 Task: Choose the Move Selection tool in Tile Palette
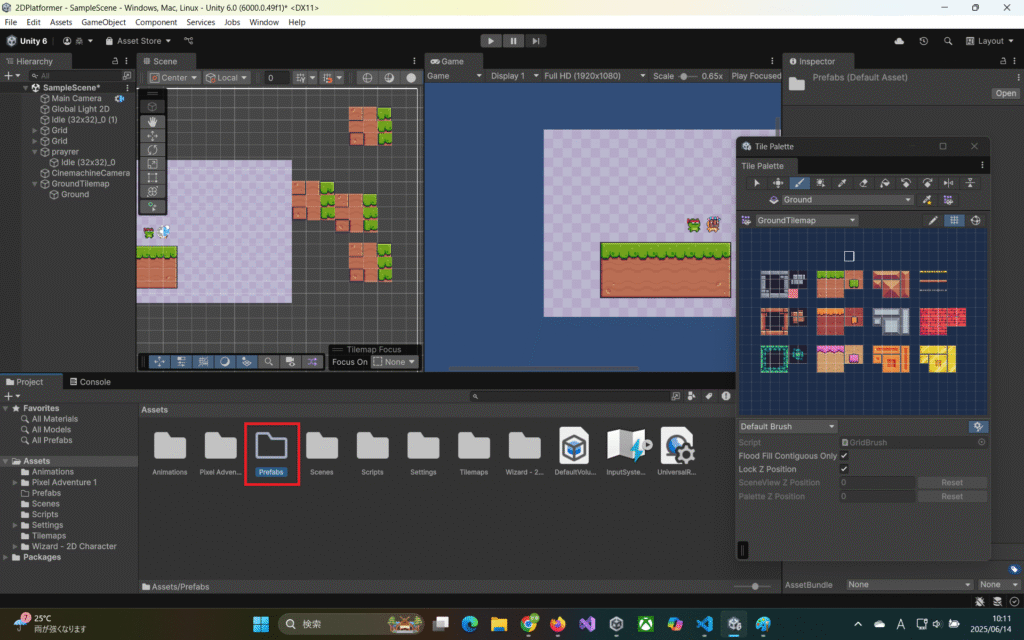pyautogui.click(x=778, y=183)
